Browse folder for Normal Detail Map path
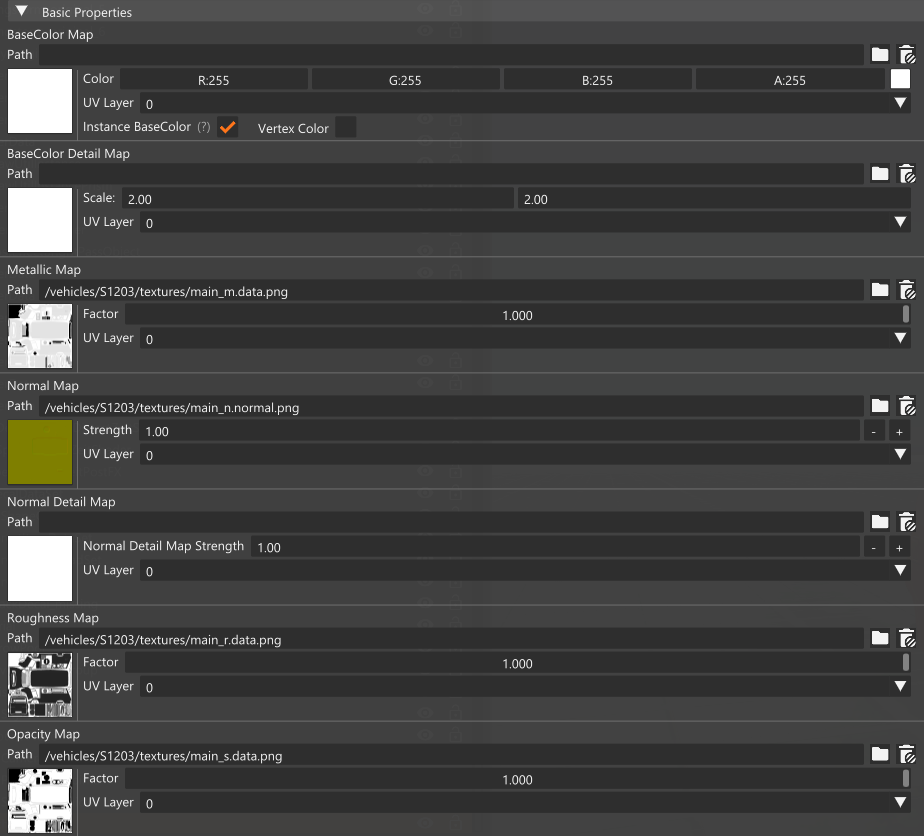Image resolution: width=924 pixels, height=836 pixels. point(880,522)
